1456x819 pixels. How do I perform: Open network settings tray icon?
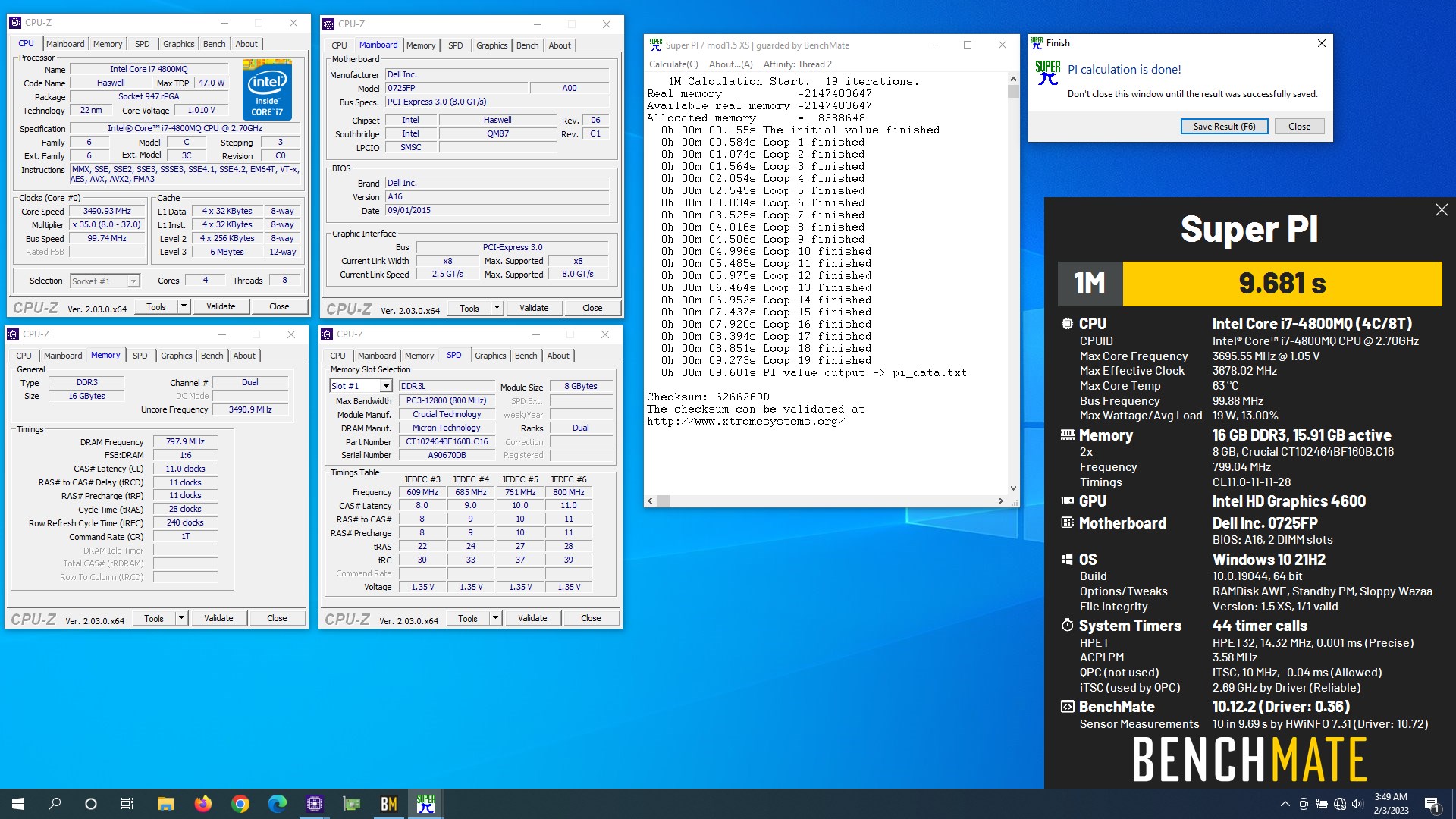[x=1339, y=804]
